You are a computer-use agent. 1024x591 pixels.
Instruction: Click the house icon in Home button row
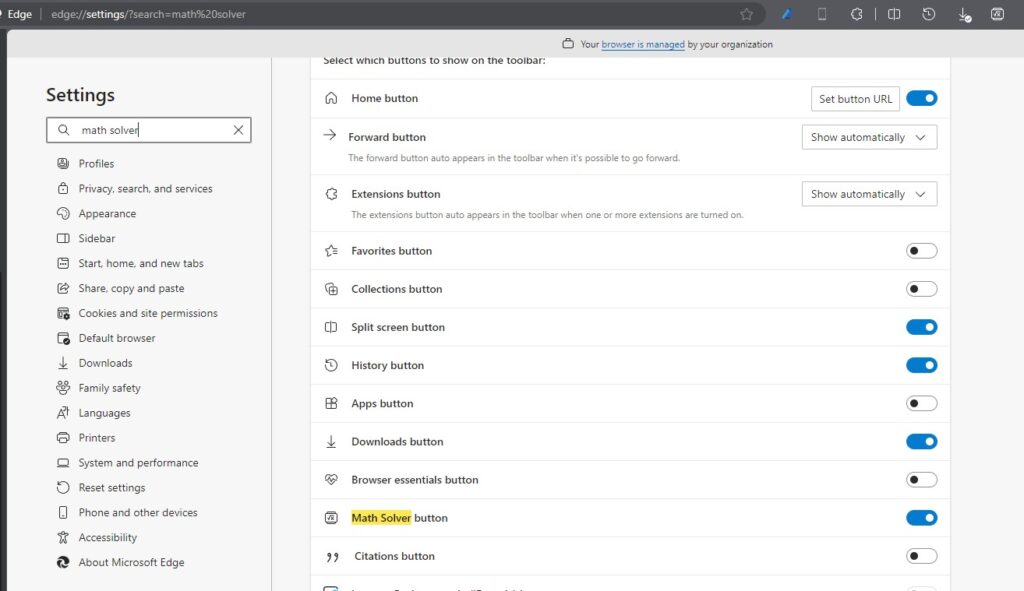pyautogui.click(x=331, y=98)
